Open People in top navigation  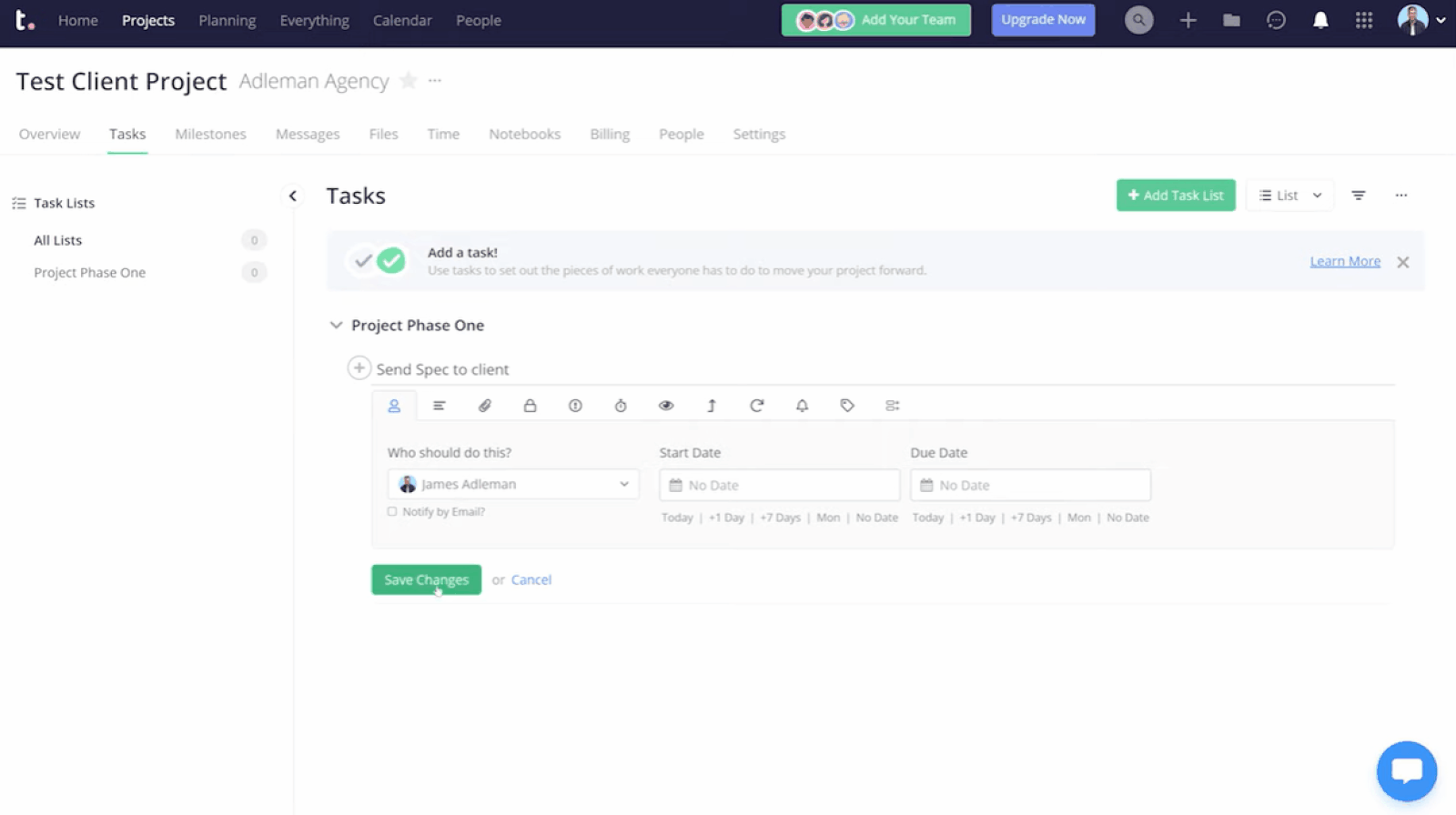479,20
